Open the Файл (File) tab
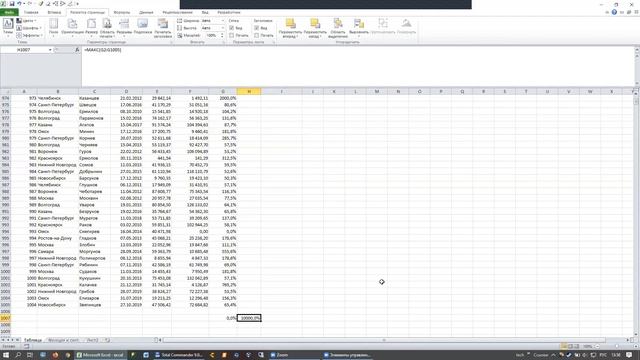 pyautogui.click(x=9, y=12)
